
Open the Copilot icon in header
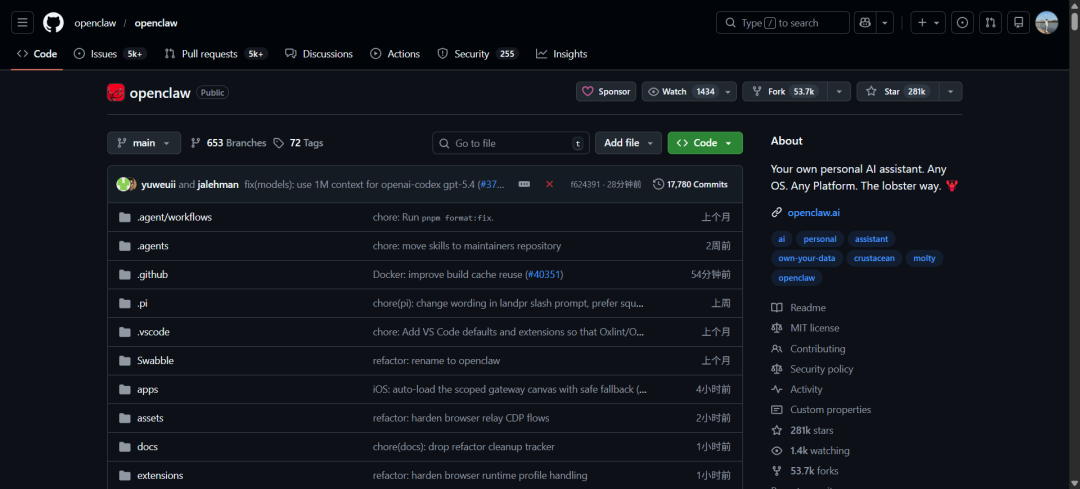click(x=865, y=22)
